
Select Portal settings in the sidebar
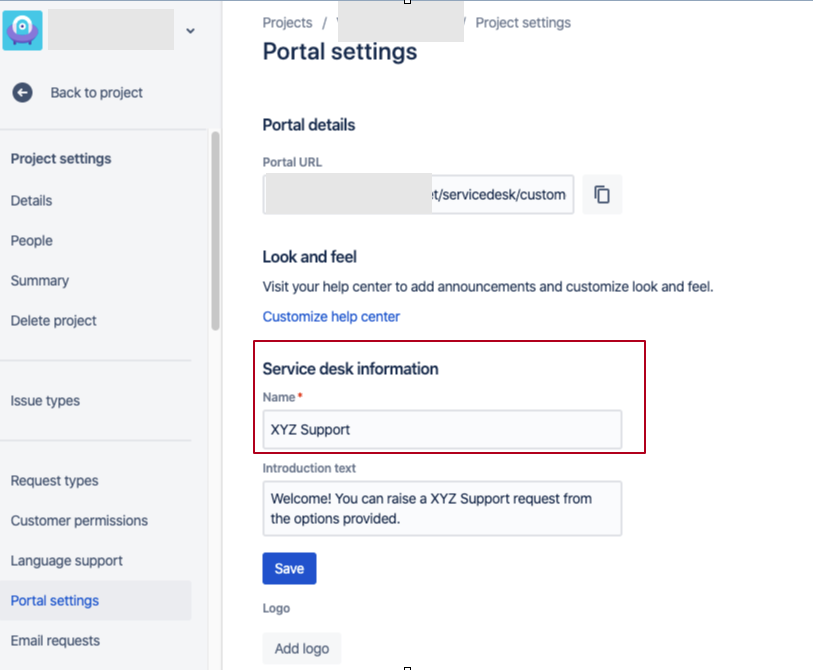(x=96, y=601)
